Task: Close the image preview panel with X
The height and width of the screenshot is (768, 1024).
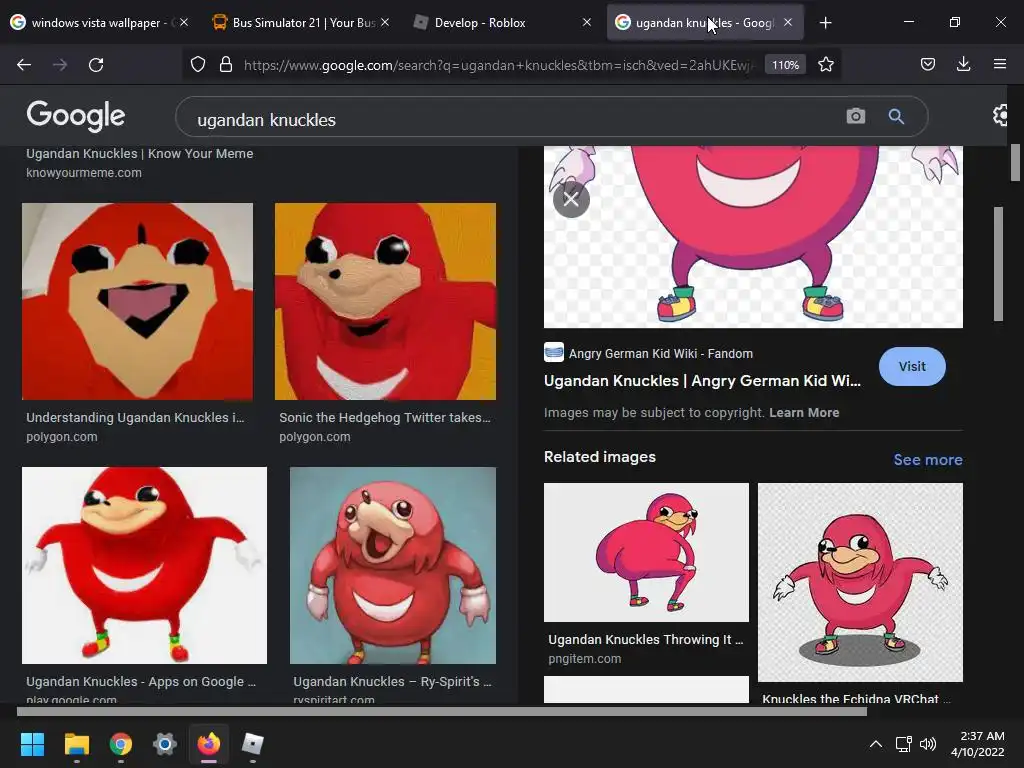Action: pyautogui.click(x=571, y=199)
